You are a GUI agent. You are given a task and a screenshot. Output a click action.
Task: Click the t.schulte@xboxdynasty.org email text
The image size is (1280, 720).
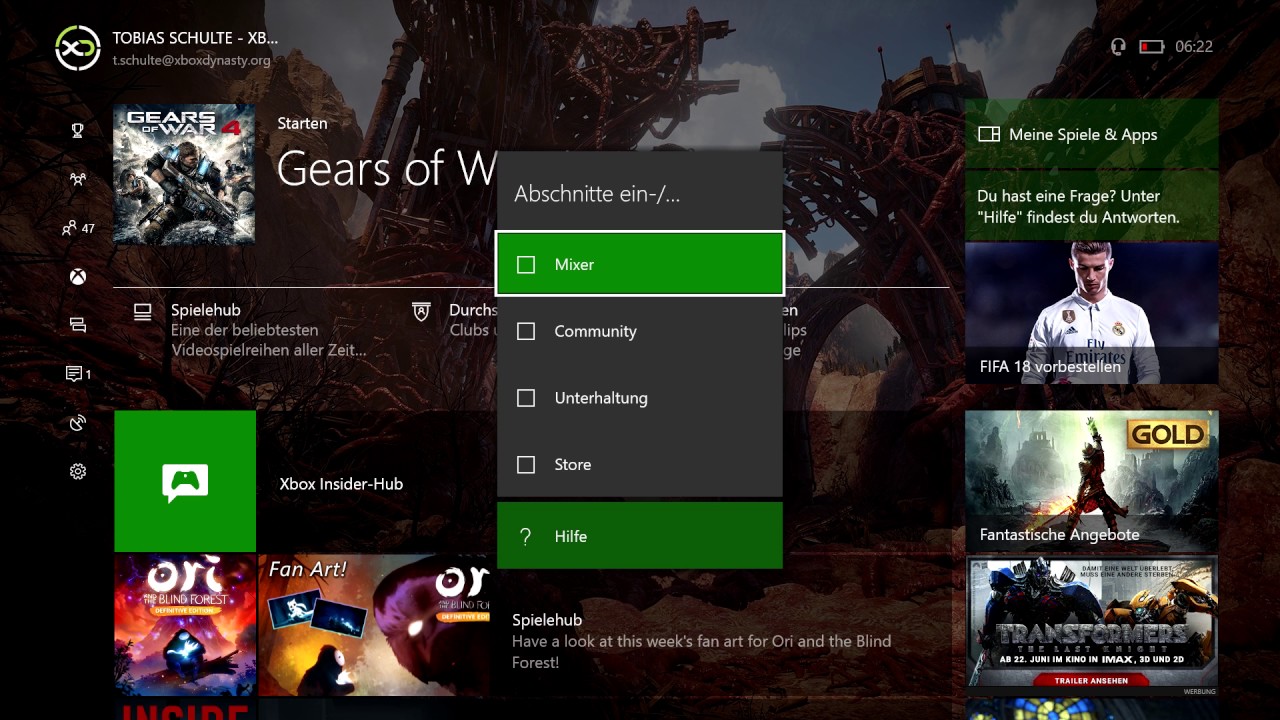(191, 60)
